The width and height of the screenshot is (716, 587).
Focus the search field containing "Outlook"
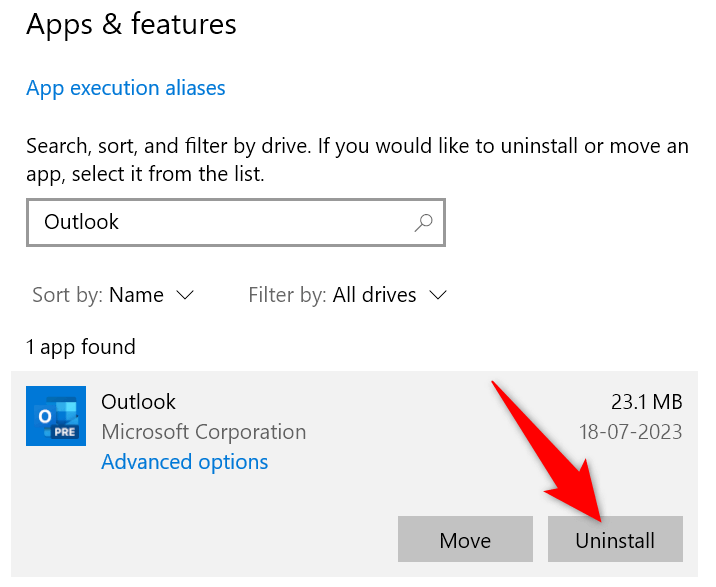(220, 222)
